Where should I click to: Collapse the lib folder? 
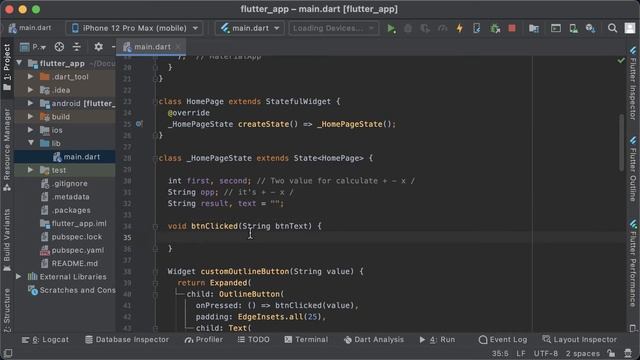coord(31,143)
